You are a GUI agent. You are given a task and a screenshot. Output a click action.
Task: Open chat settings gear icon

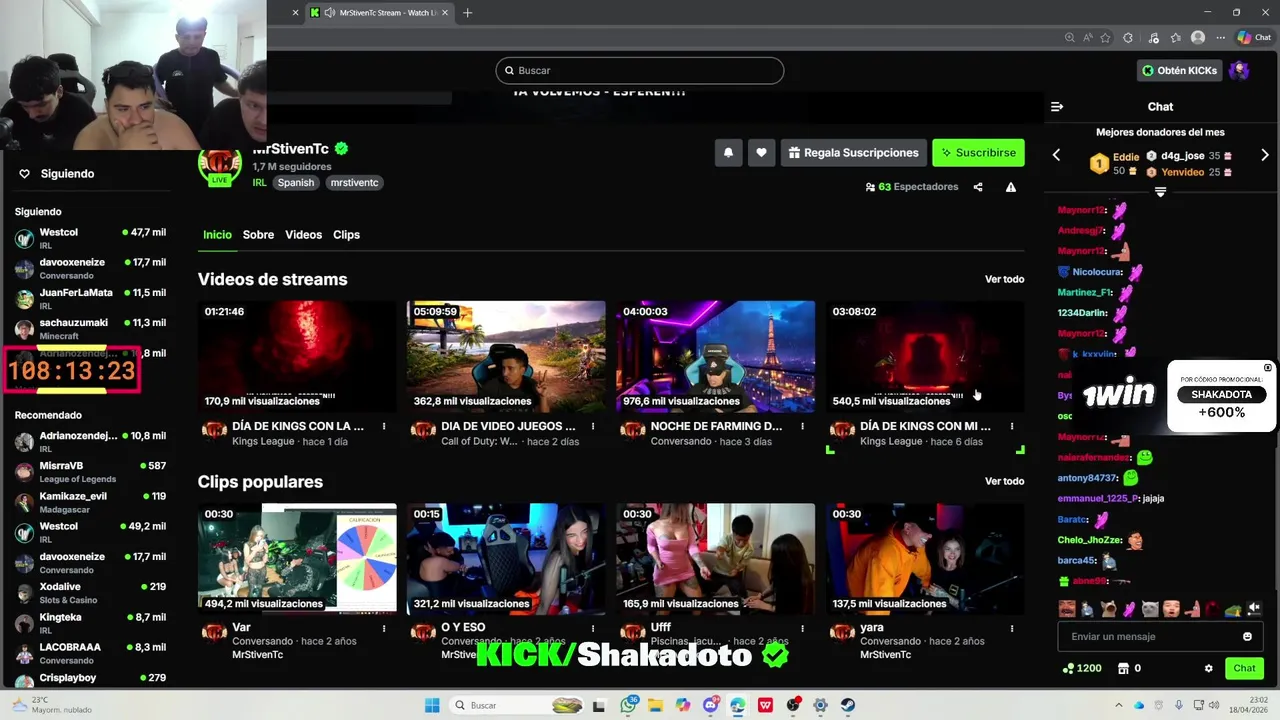click(x=1208, y=668)
